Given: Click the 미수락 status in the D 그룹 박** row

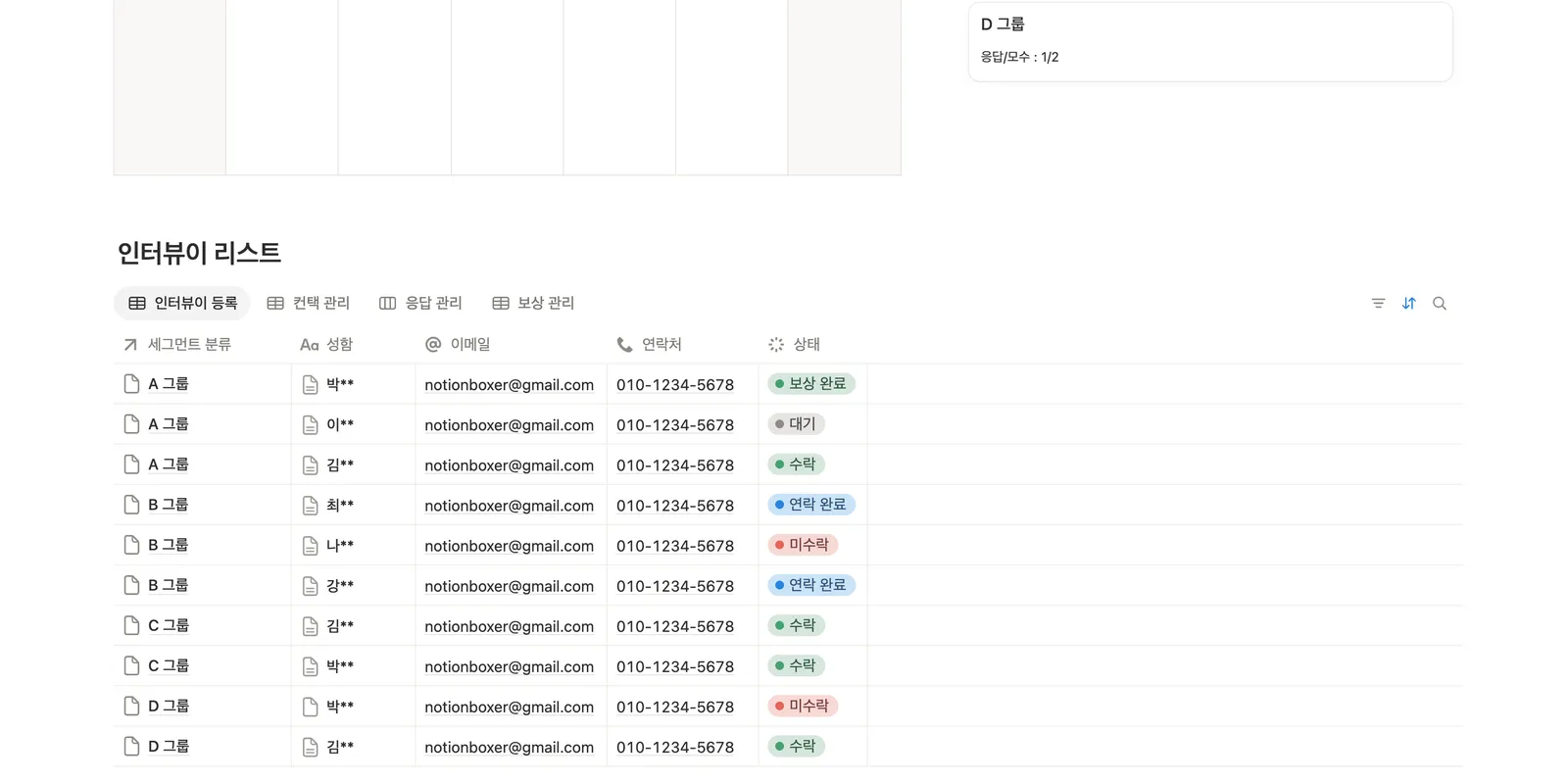Looking at the screenshot, I should (x=803, y=706).
